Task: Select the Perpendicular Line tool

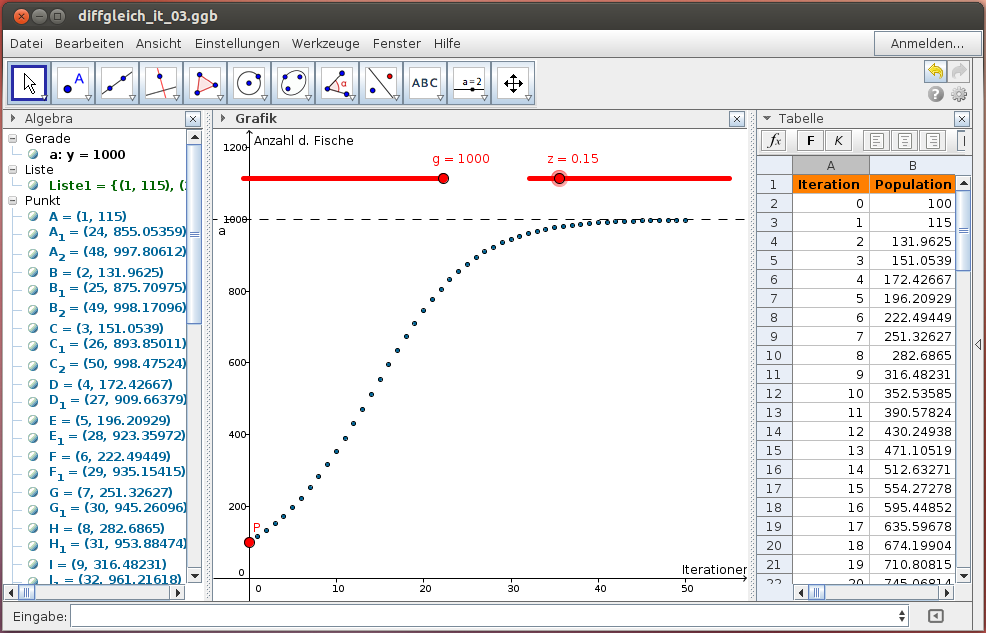Action: [161, 83]
